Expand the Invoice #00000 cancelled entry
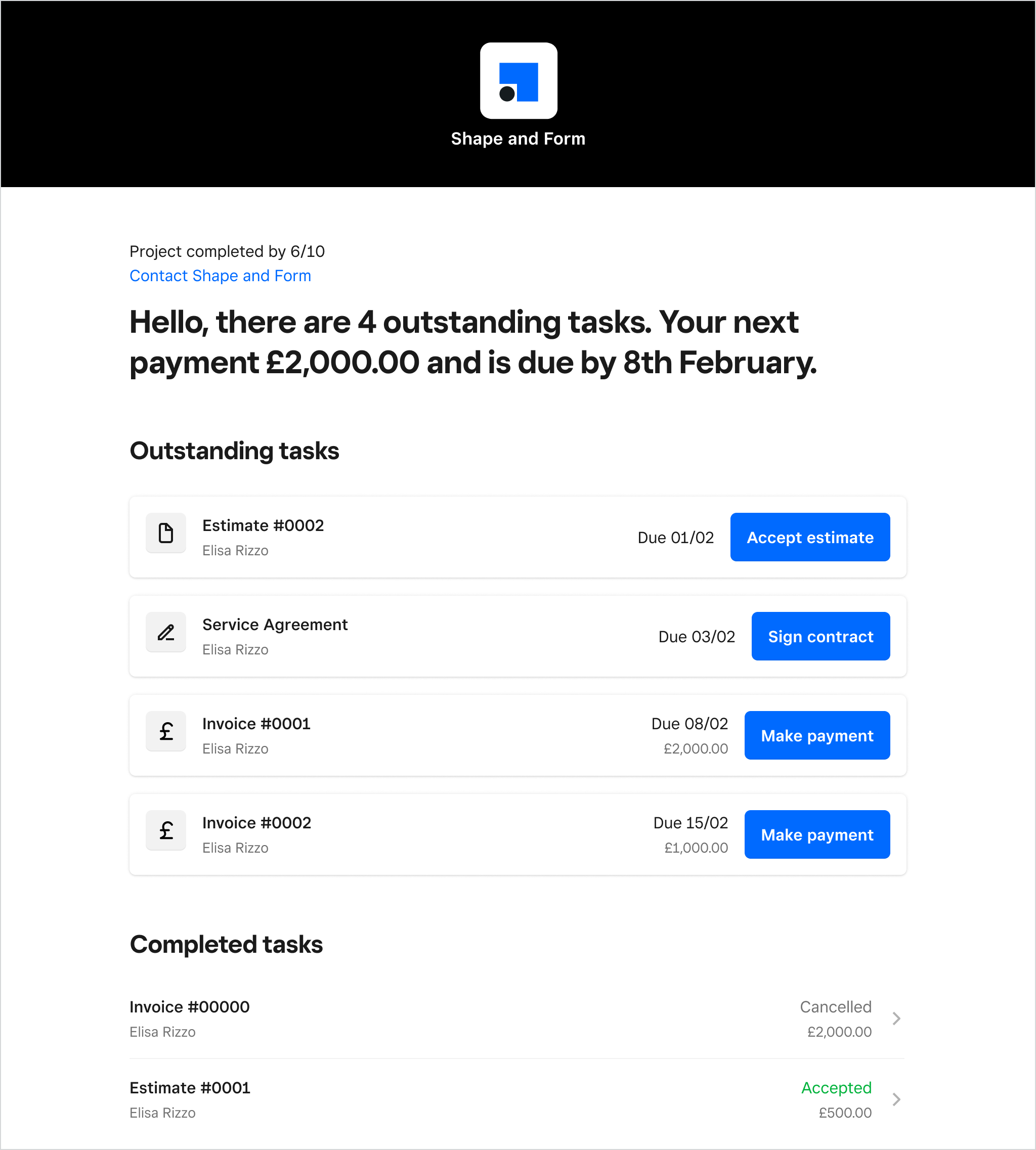The image size is (1036, 1150). (896, 1019)
